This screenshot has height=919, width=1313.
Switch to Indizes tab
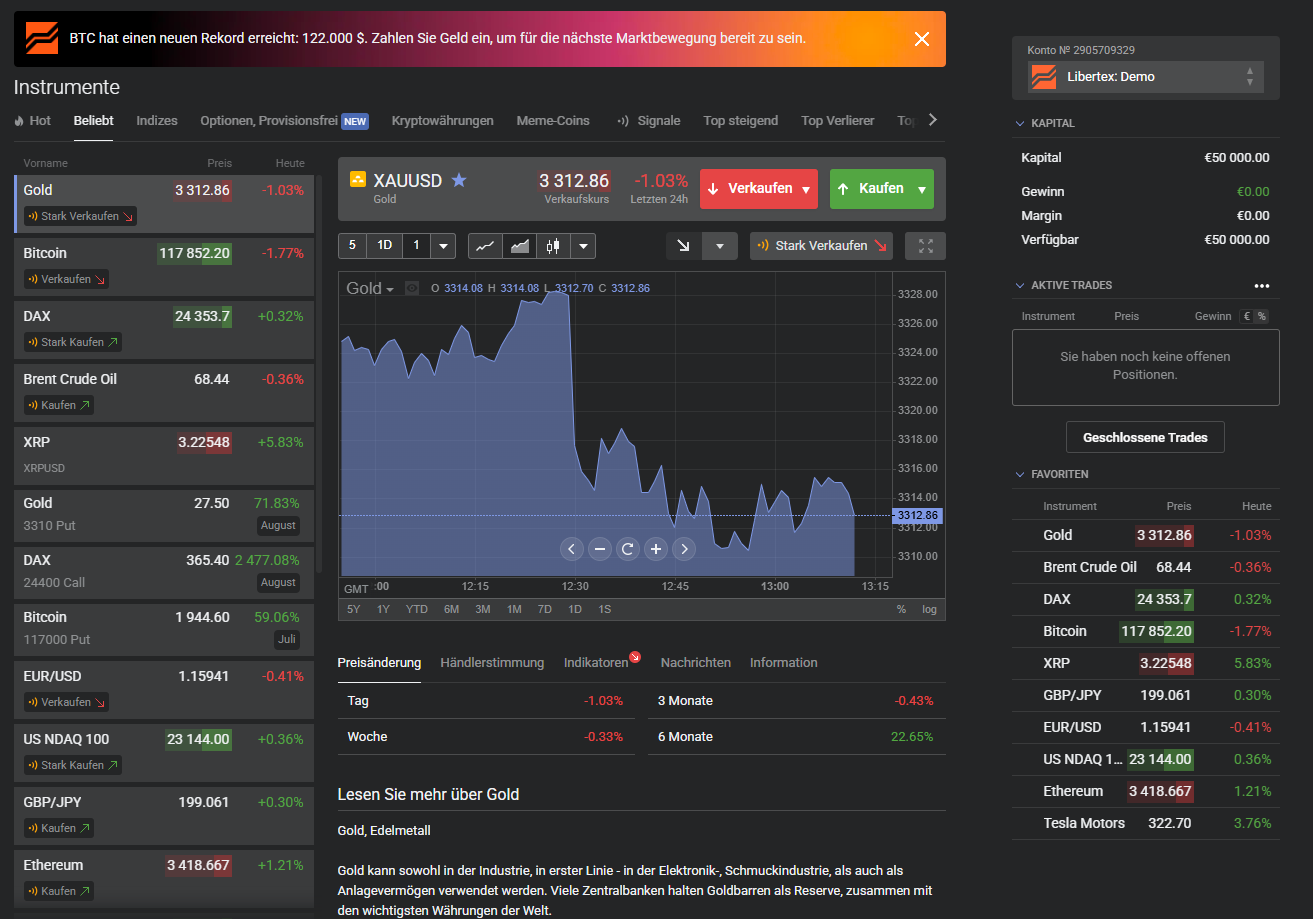coord(157,120)
